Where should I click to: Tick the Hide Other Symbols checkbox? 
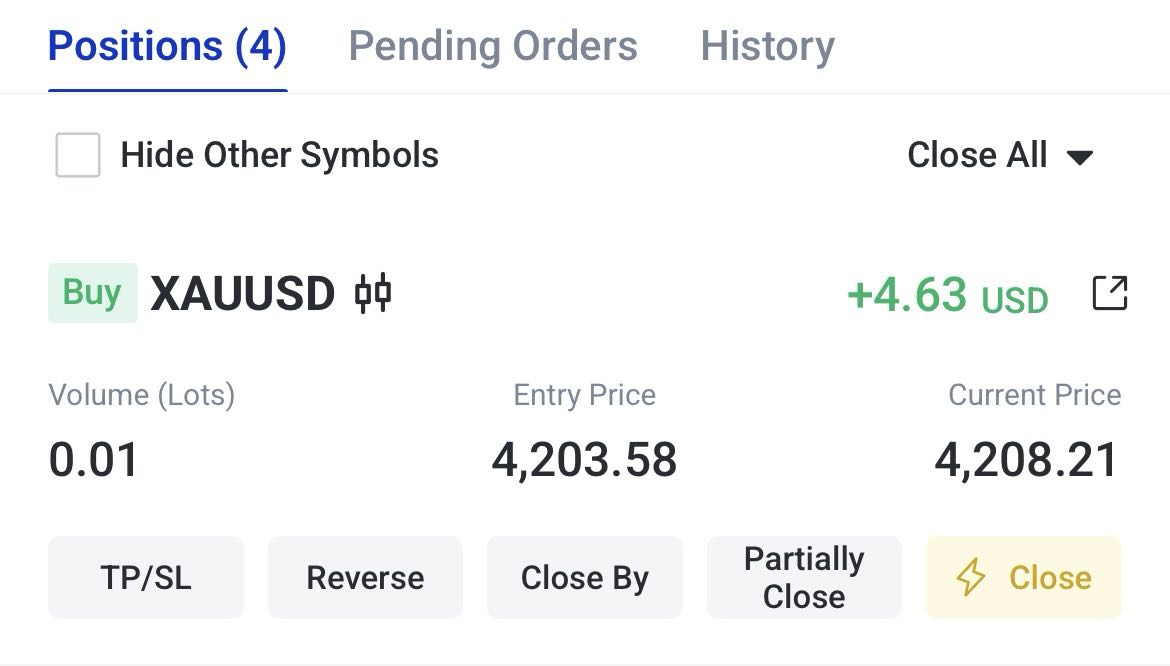coord(78,155)
